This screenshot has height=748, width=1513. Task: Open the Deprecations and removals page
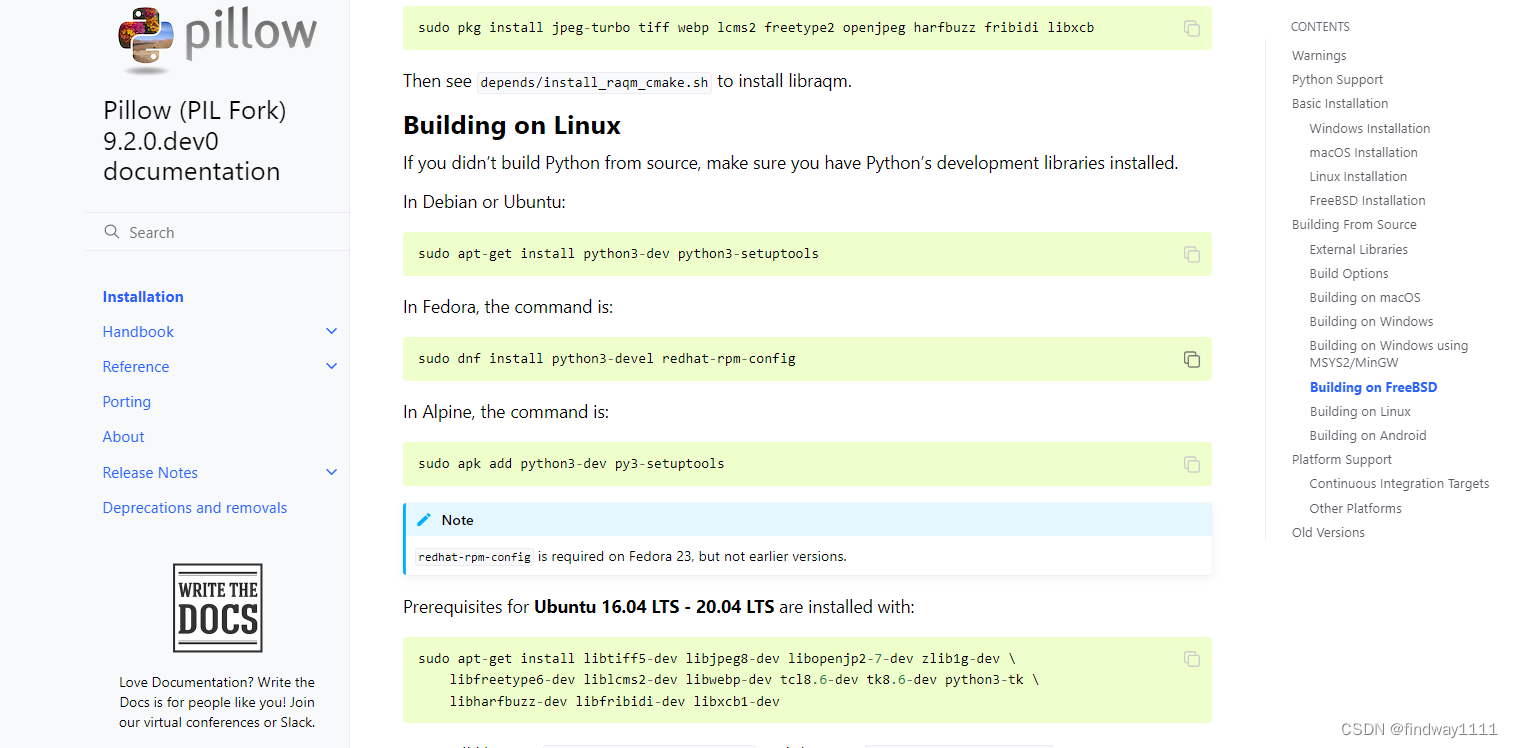[x=195, y=507]
